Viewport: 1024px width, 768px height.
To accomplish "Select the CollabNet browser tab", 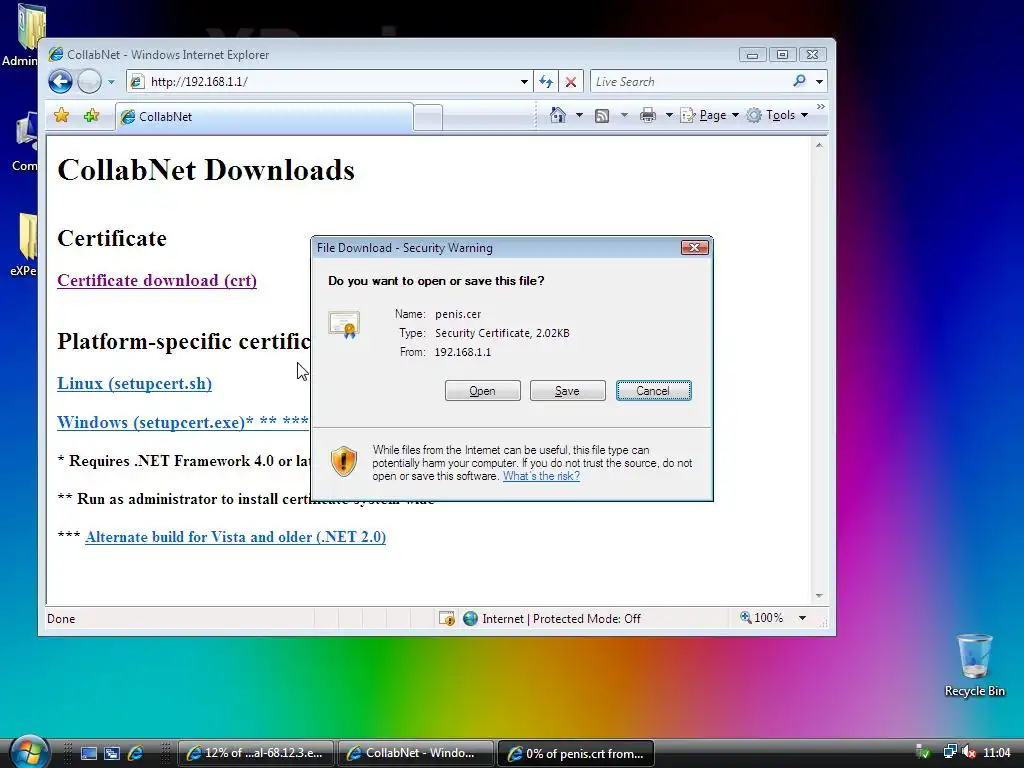I will [264, 117].
